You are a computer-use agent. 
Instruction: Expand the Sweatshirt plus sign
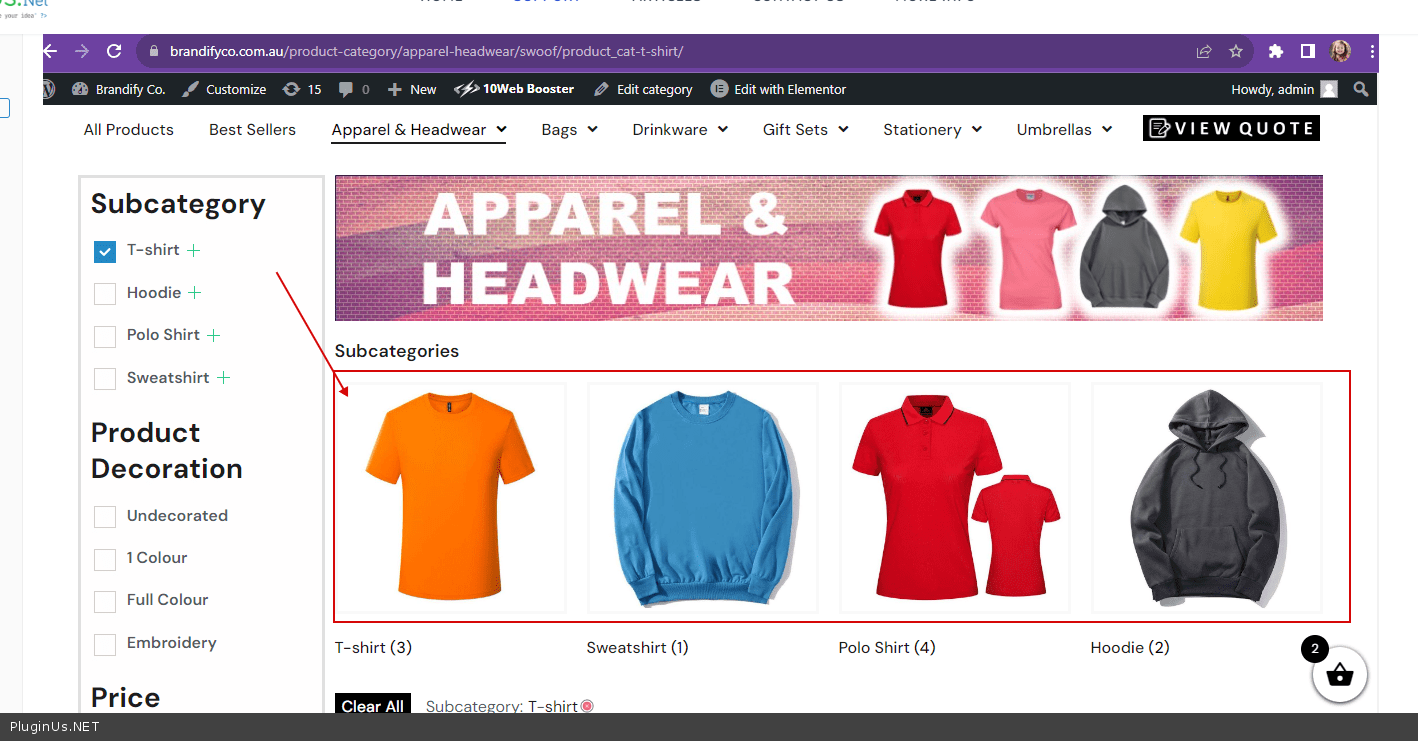[224, 378]
